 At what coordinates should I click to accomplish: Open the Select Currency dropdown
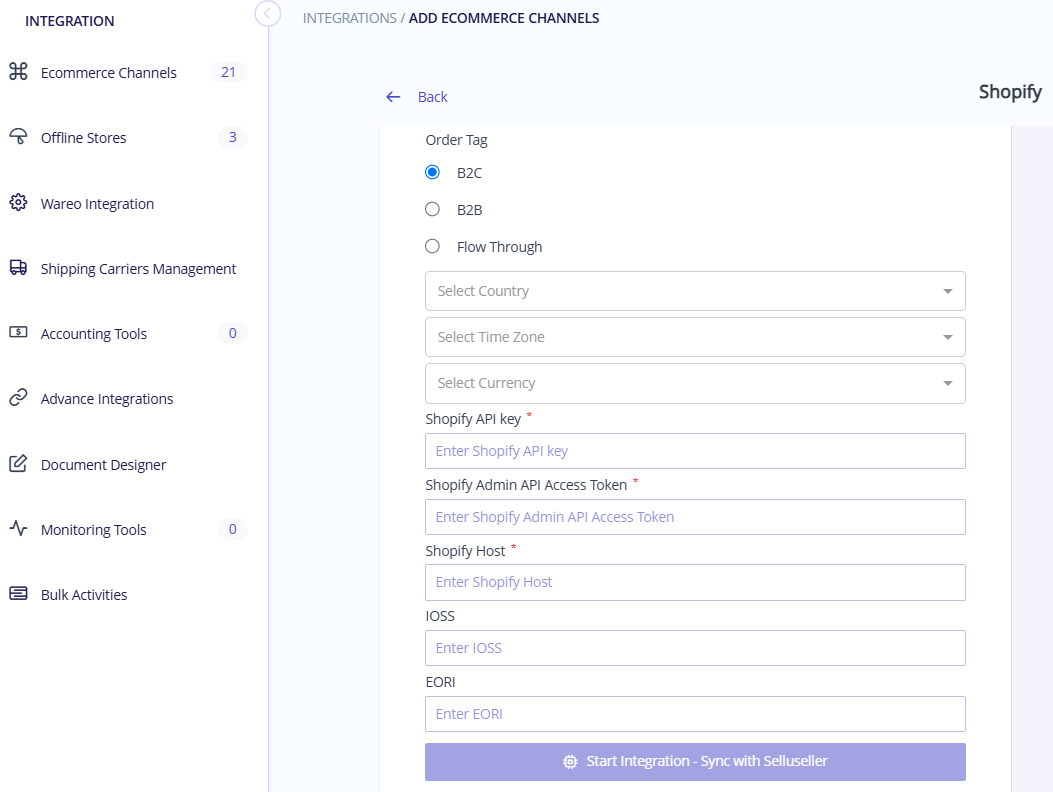point(695,383)
